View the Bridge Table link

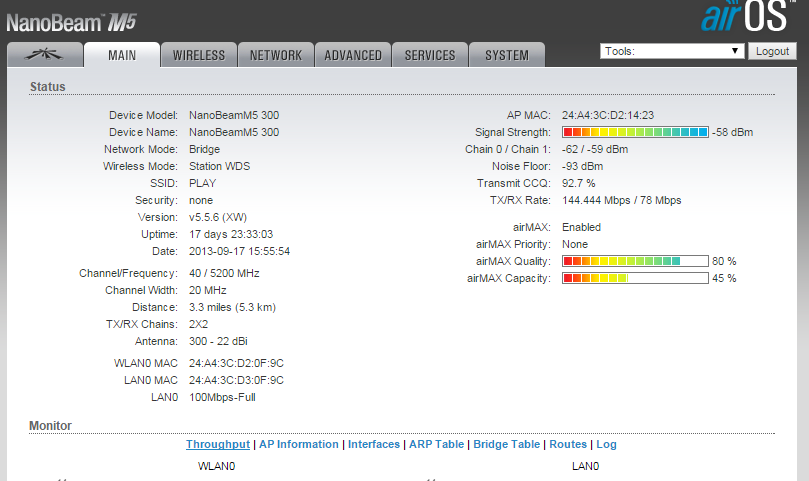click(x=507, y=444)
